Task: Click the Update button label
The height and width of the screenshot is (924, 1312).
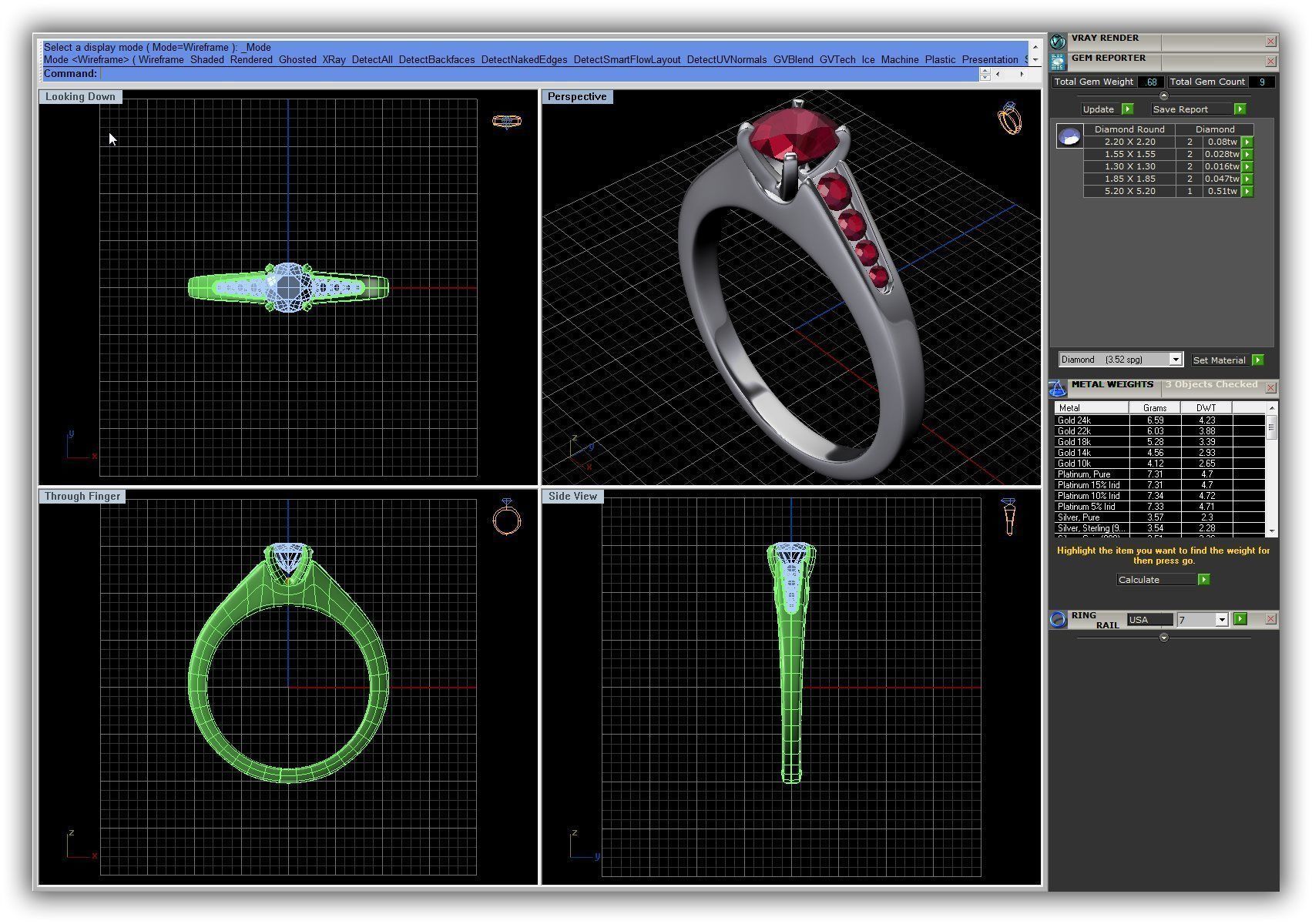Action: click(x=1099, y=109)
